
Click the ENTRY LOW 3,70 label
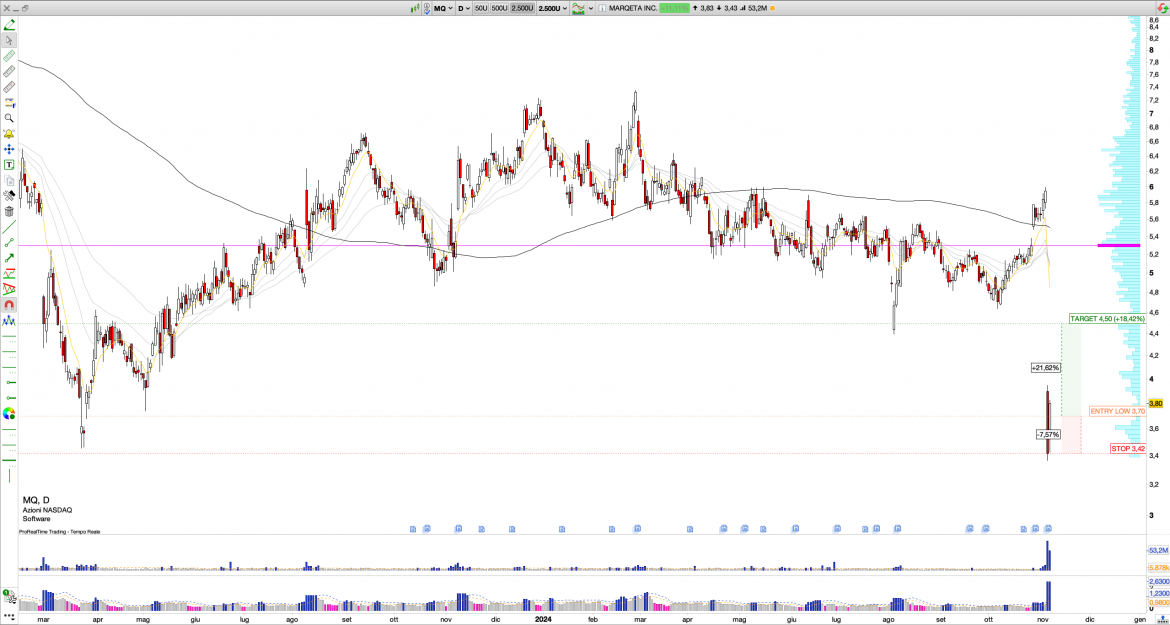[1117, 411]
